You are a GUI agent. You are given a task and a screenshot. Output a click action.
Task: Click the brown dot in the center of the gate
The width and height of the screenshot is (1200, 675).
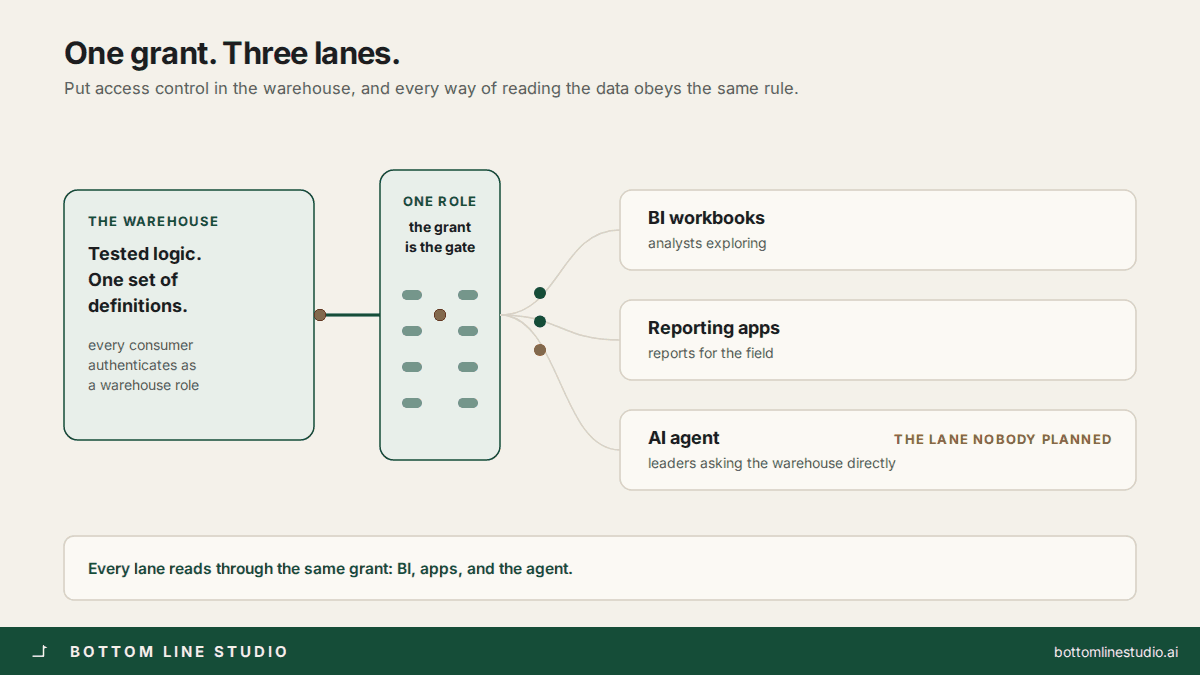click(x=440, y=315)
